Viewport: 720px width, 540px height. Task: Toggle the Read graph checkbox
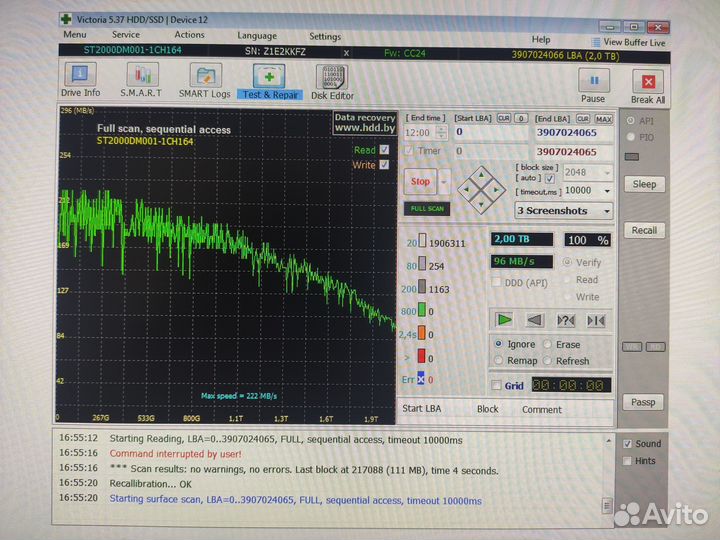(383, 150)
